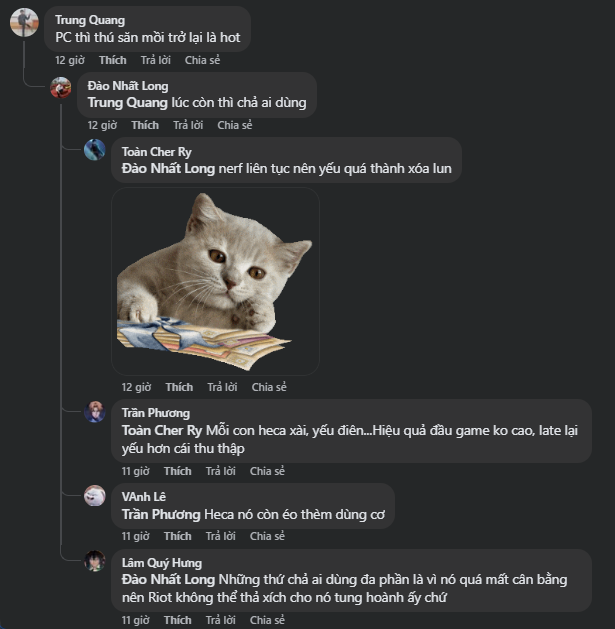Click the Trần Phương mention in VAnh Lê's reply
This screenshot has width=615, height=629.
tap(160, 514)
